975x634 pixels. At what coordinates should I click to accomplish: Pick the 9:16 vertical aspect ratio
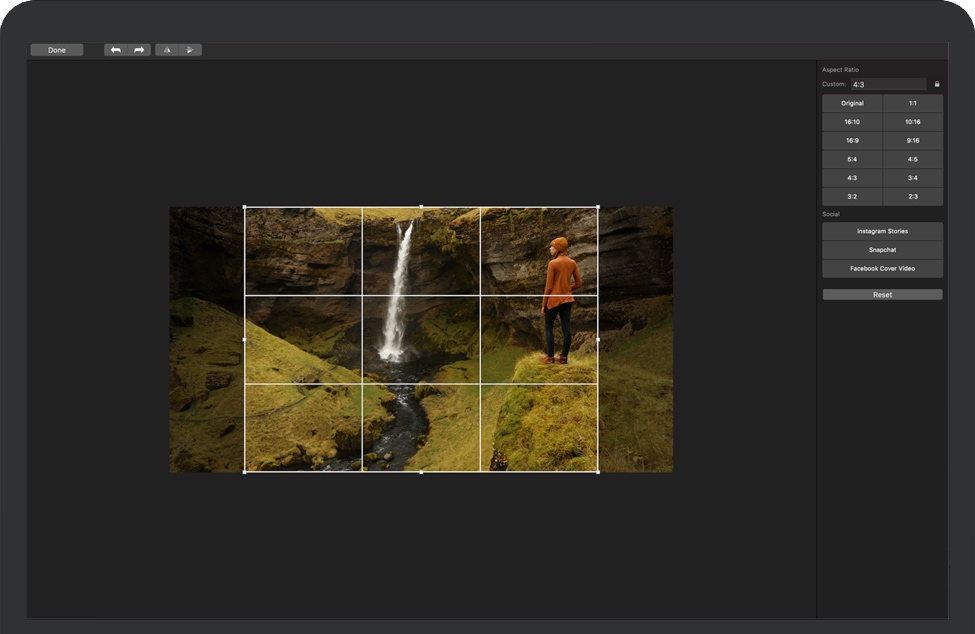pos(913,141)
